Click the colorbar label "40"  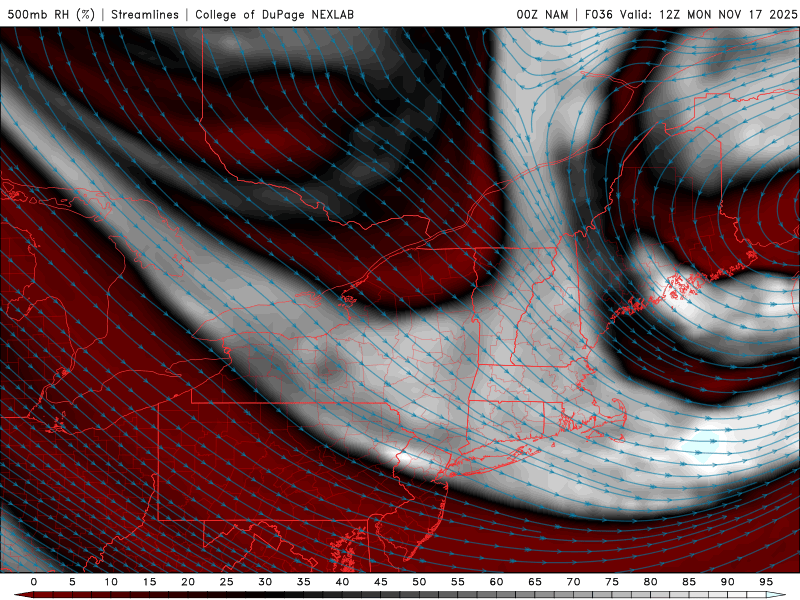click(342, 582)
